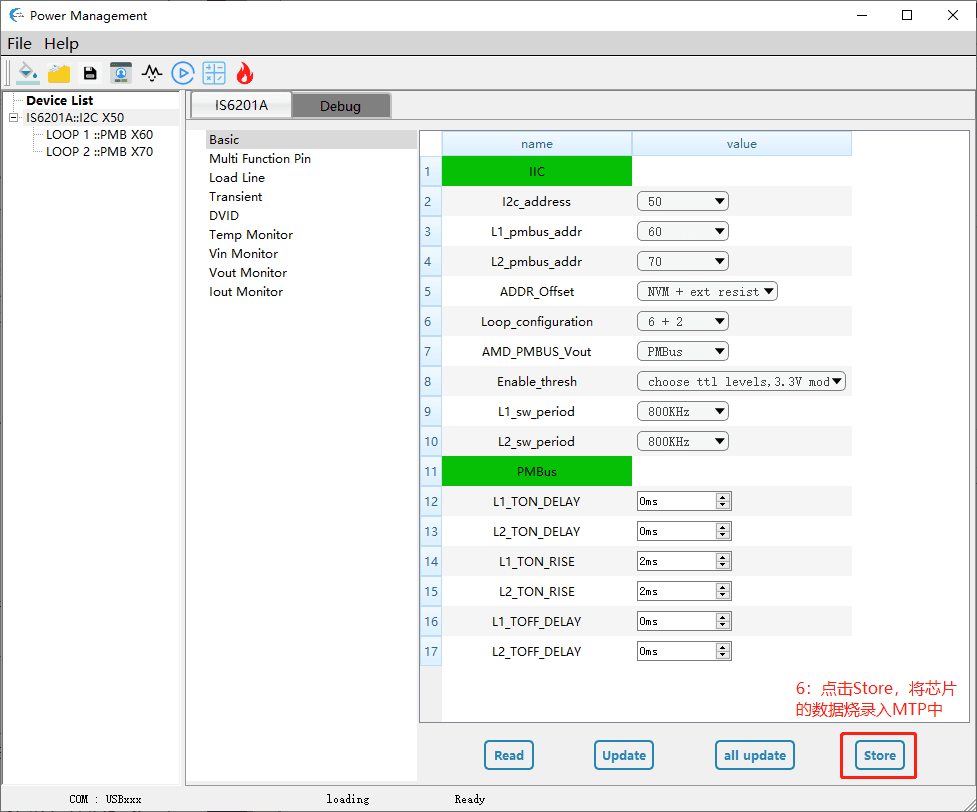Click the calculator toolbar icon
Viewport: 977px width, 812px height.
[x=214, y=73]
